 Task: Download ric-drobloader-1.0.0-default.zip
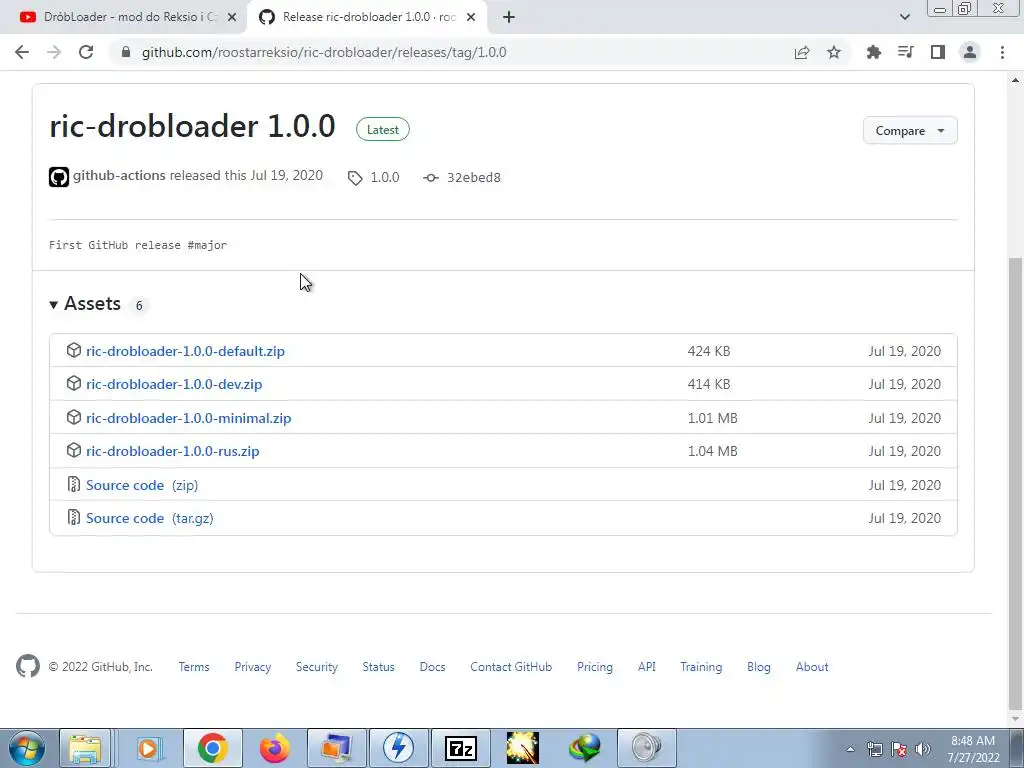point(185,351)
